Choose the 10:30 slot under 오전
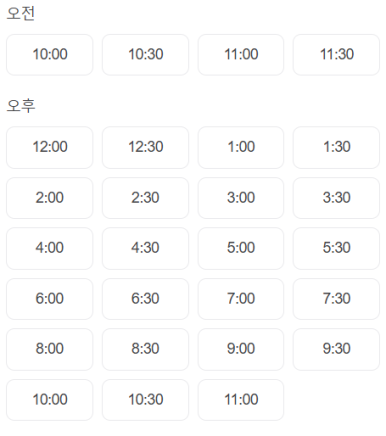Image resolution: width=386 pixels, height=436 pixels. [145, 55]
